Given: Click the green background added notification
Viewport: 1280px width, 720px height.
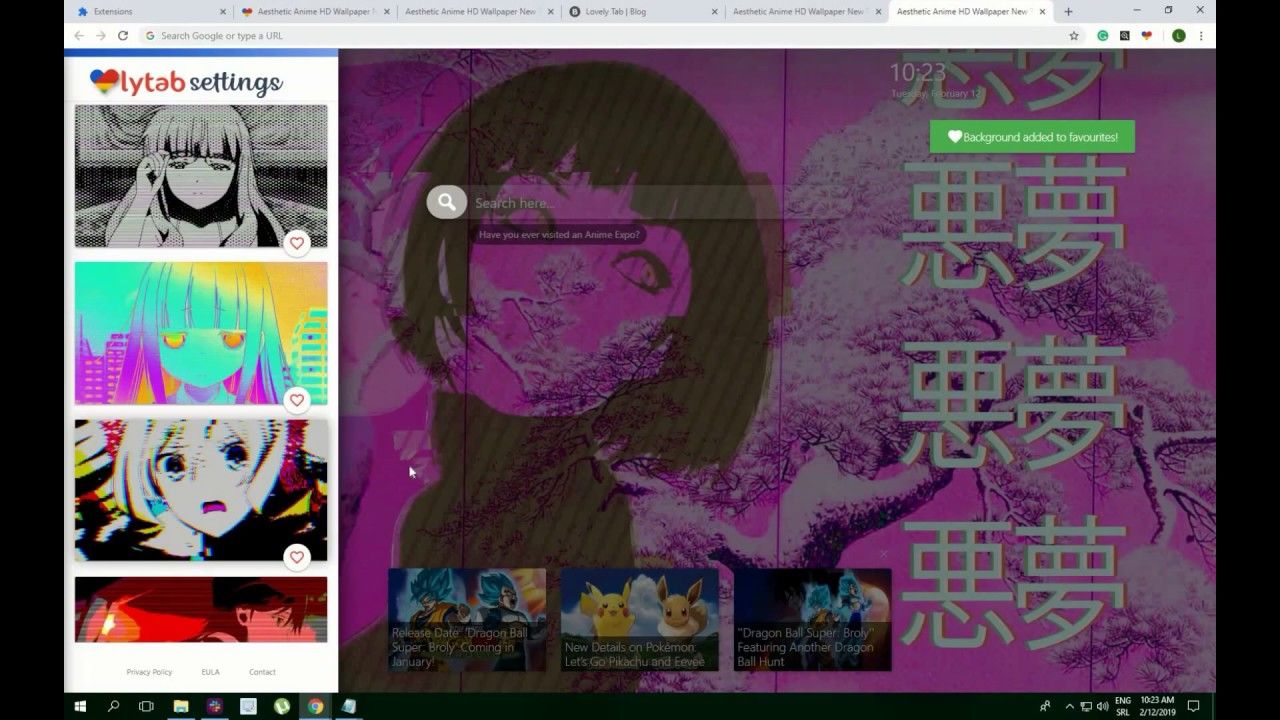Looking at the screenshot, I should coord(1032,136).
